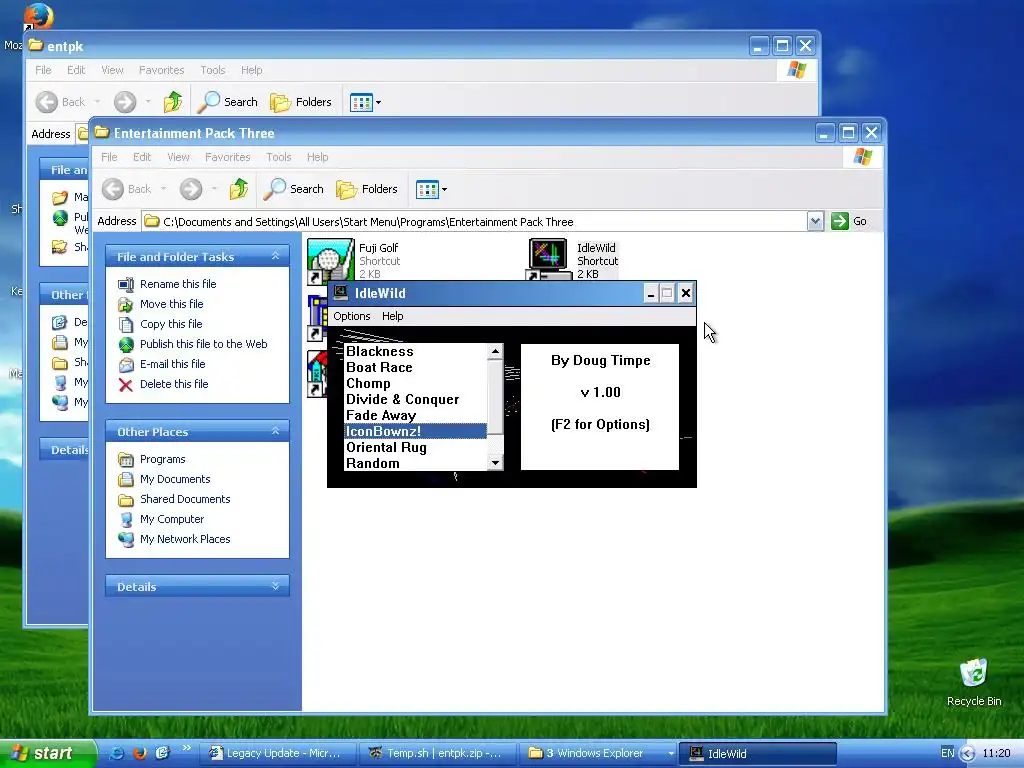The image size is (1024, 768).
Task: Select the IdleWild shortcut icon
Action: (548, 259)
